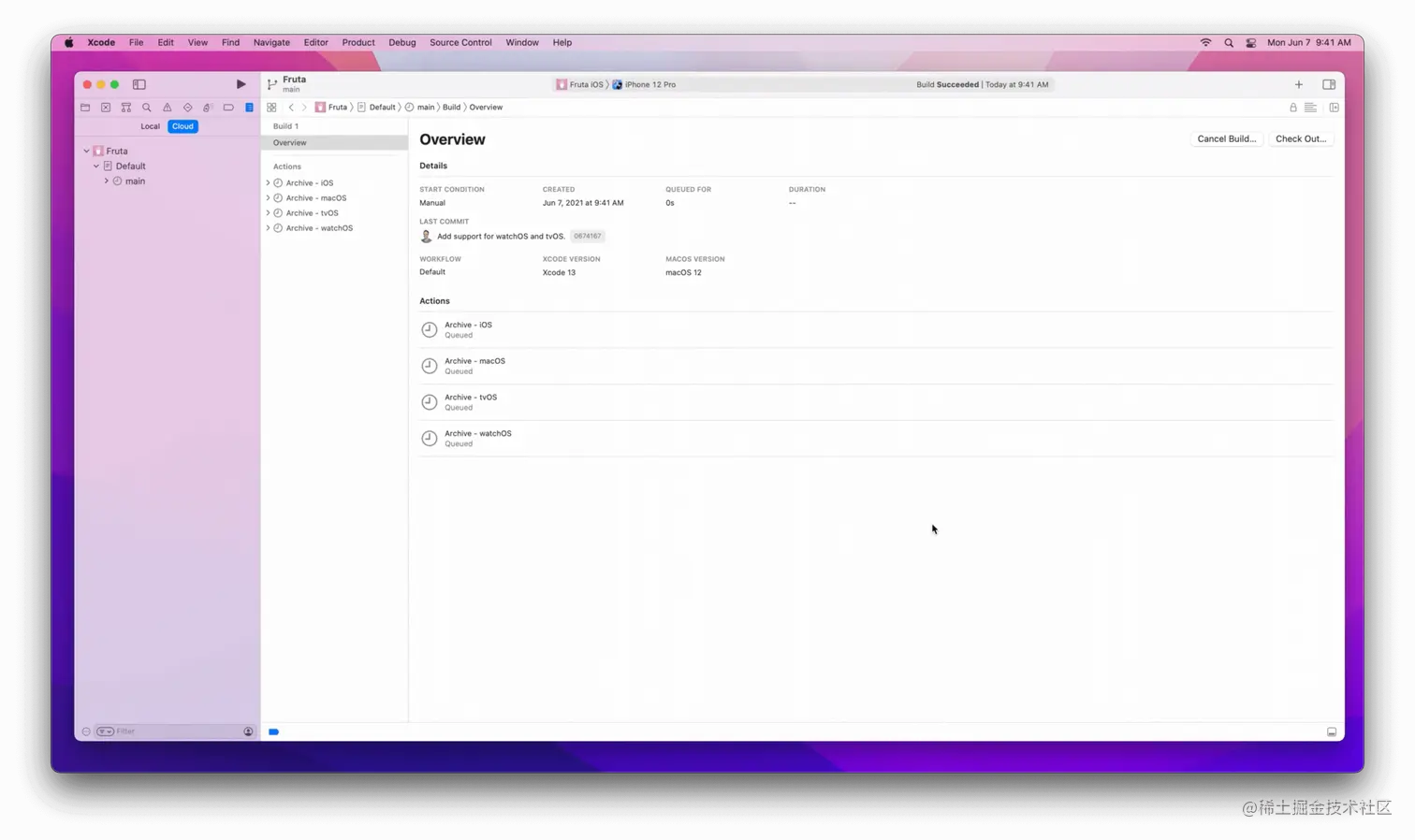Add an editor on the right
Viewport: 1415px width, 840px height.
(1335, 108)
